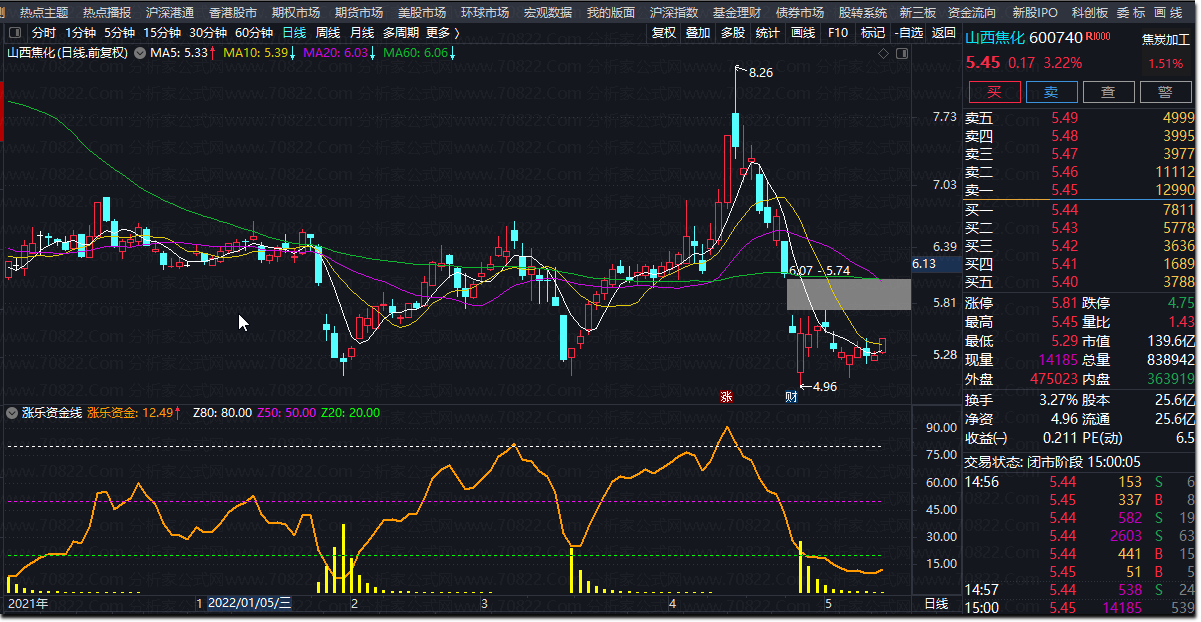Click the blue 财 marker on chart
Viewport: 1201px width, 622px height.
click(x=791, y=396)
